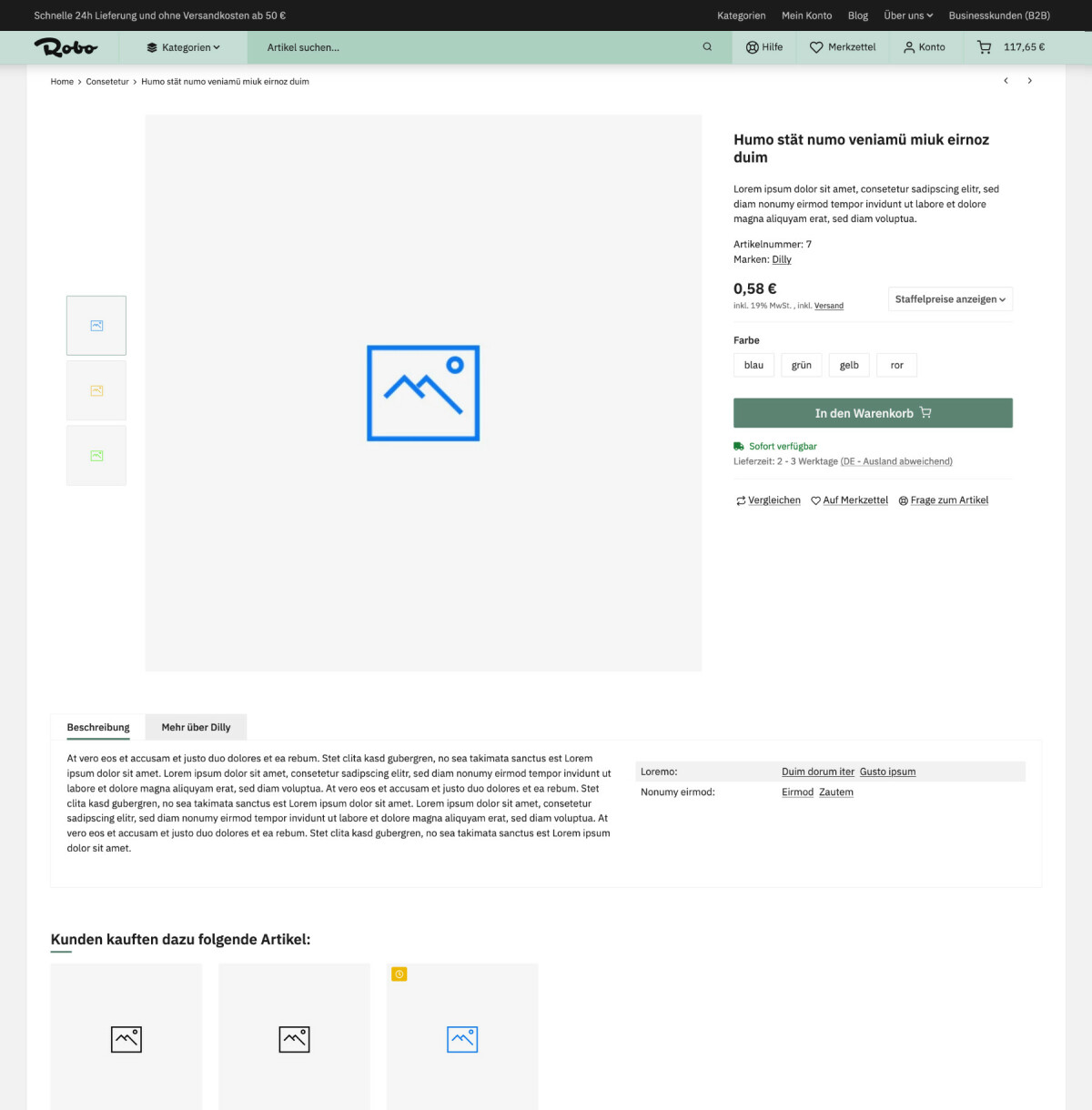Open DE - Ausland abweichend link
1092x1110 pixels.
coord(896,461)
